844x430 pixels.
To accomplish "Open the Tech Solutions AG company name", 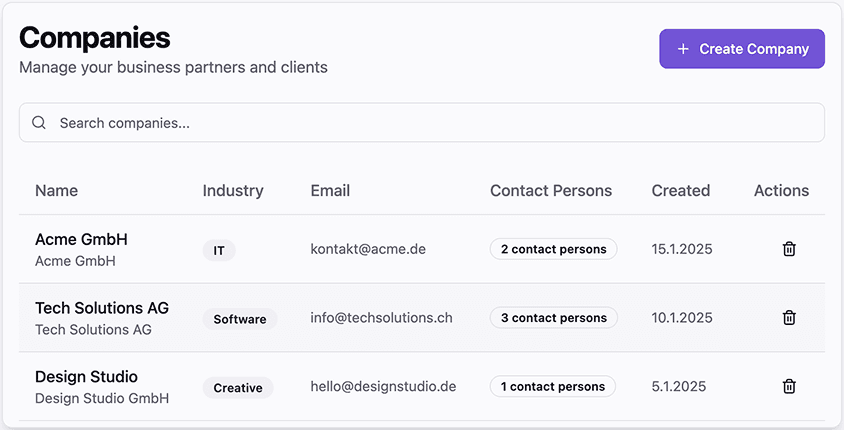I will pos(102,308).
